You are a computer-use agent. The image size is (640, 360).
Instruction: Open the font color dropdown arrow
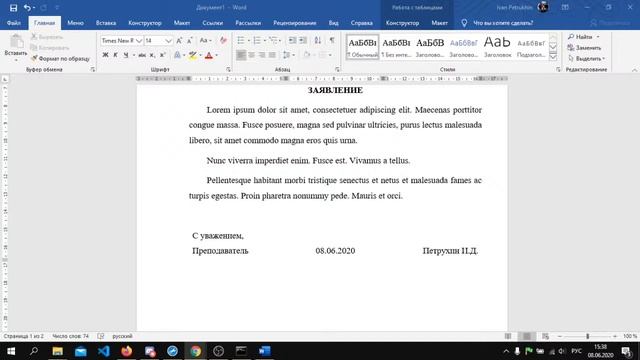(216, 55)
